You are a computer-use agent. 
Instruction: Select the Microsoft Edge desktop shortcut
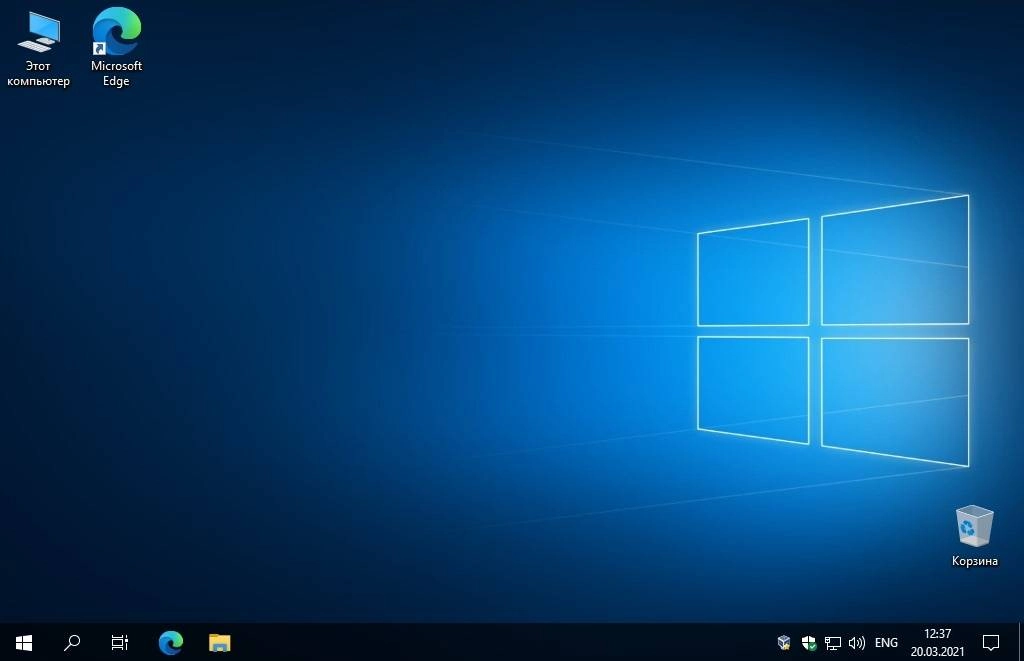click(116, 48)
